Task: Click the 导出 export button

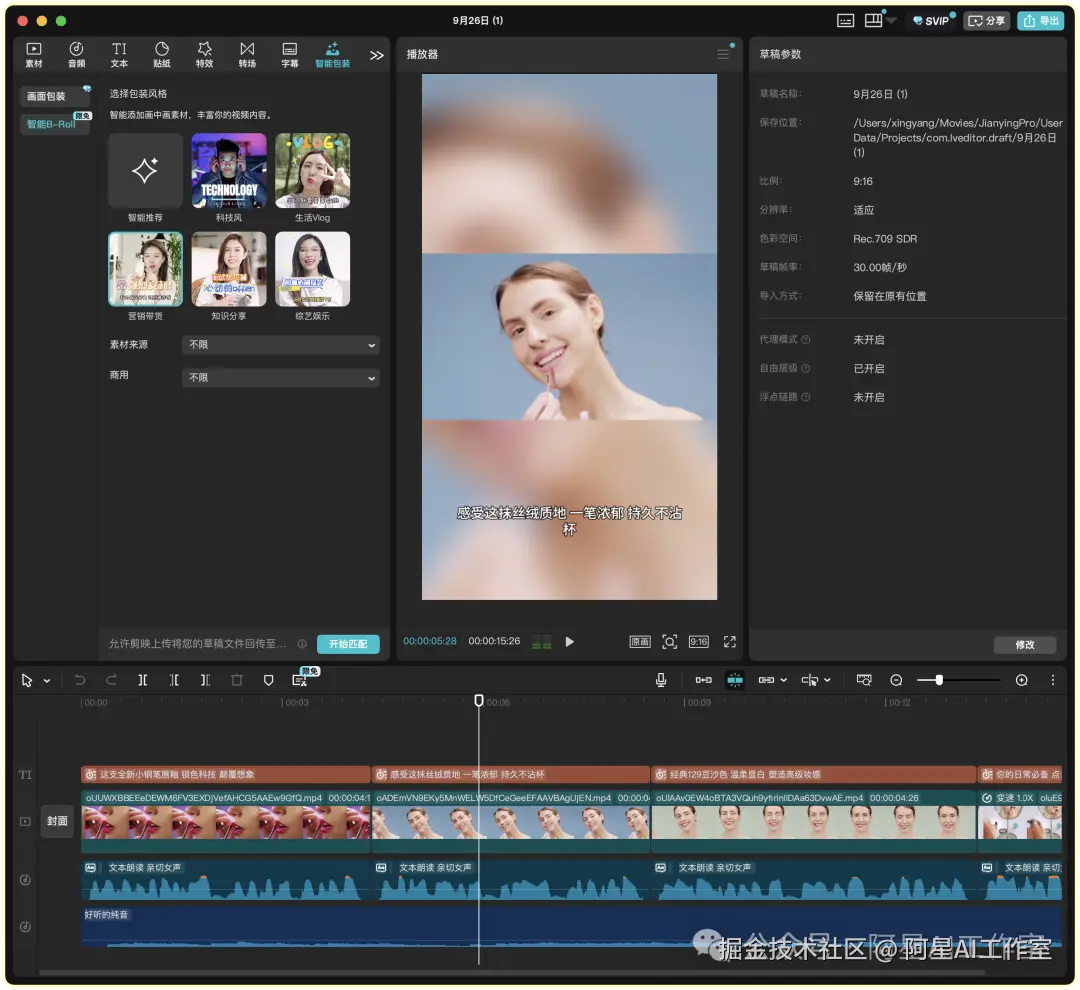Action: (1041, 21)
